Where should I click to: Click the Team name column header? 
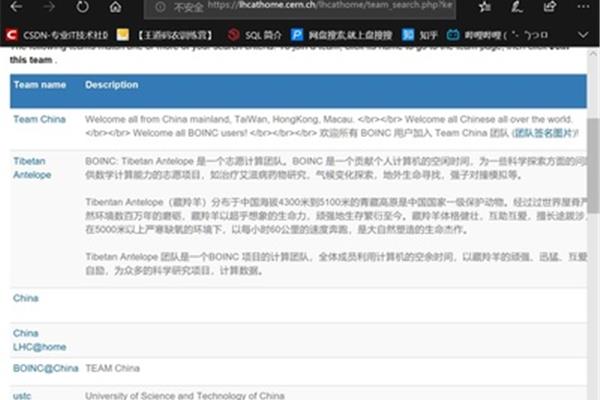coord(40,85)
